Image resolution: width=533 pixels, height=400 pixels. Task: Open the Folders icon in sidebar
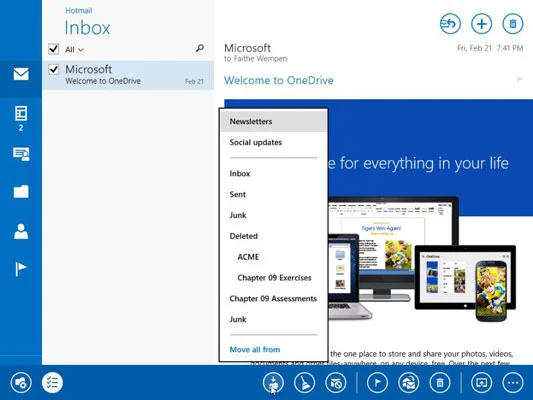pyautogui.click(x=21, y=191)
